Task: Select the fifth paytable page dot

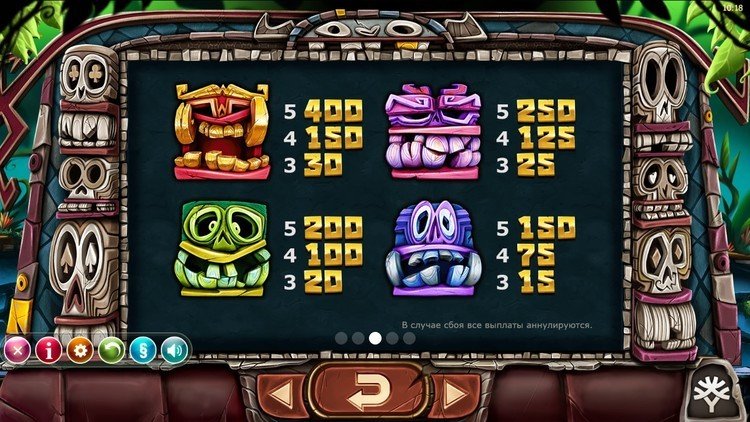Action: tap(409, 338)
